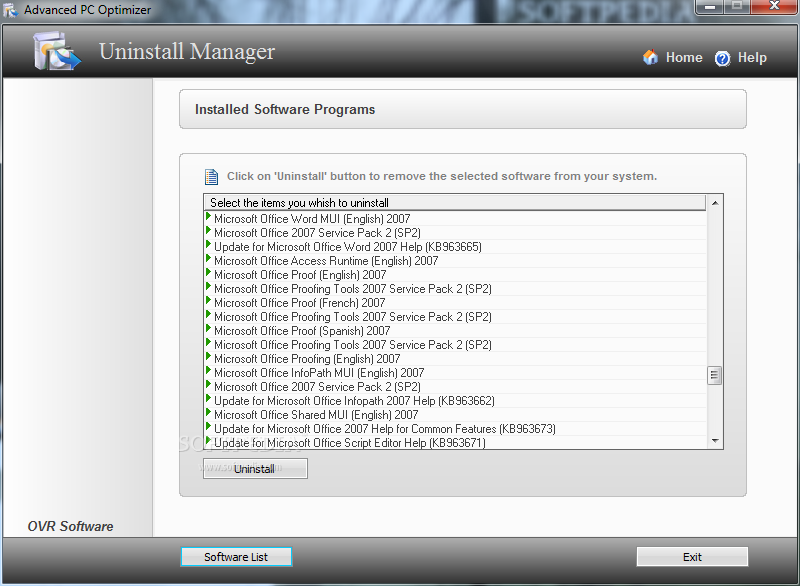Image resolution: width=800 pixels, height=586 pixels.
Task: Click the list scrollbar thumb
Action: click(x=715, y=376)
